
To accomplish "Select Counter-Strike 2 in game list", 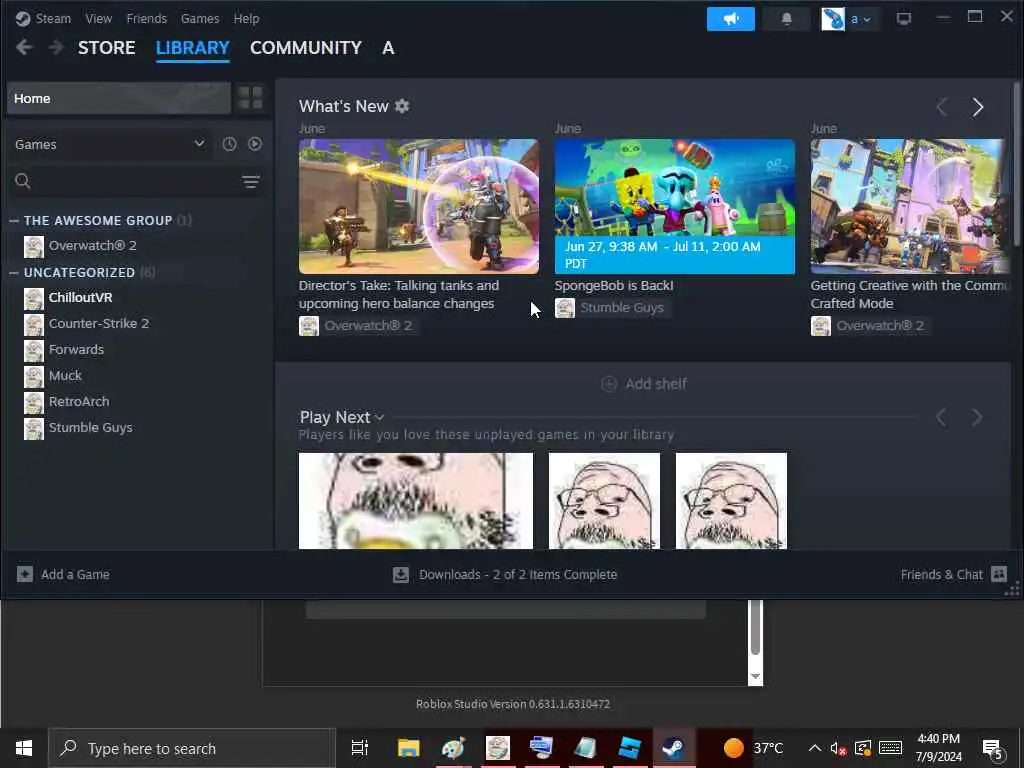I will [x=99, y=323].
